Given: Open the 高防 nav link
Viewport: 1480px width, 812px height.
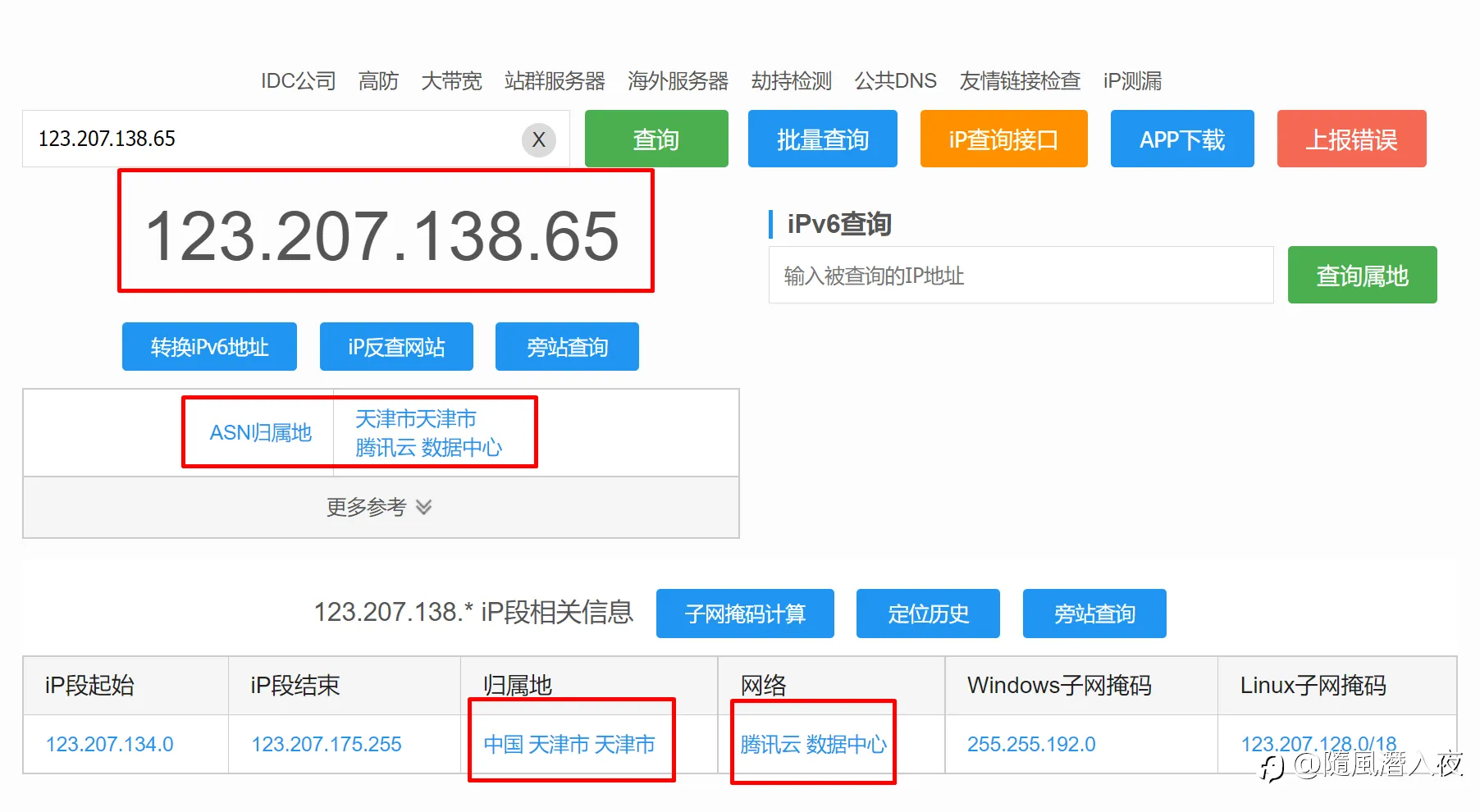Looking at the screenshot, I should (x=378, y=80).
